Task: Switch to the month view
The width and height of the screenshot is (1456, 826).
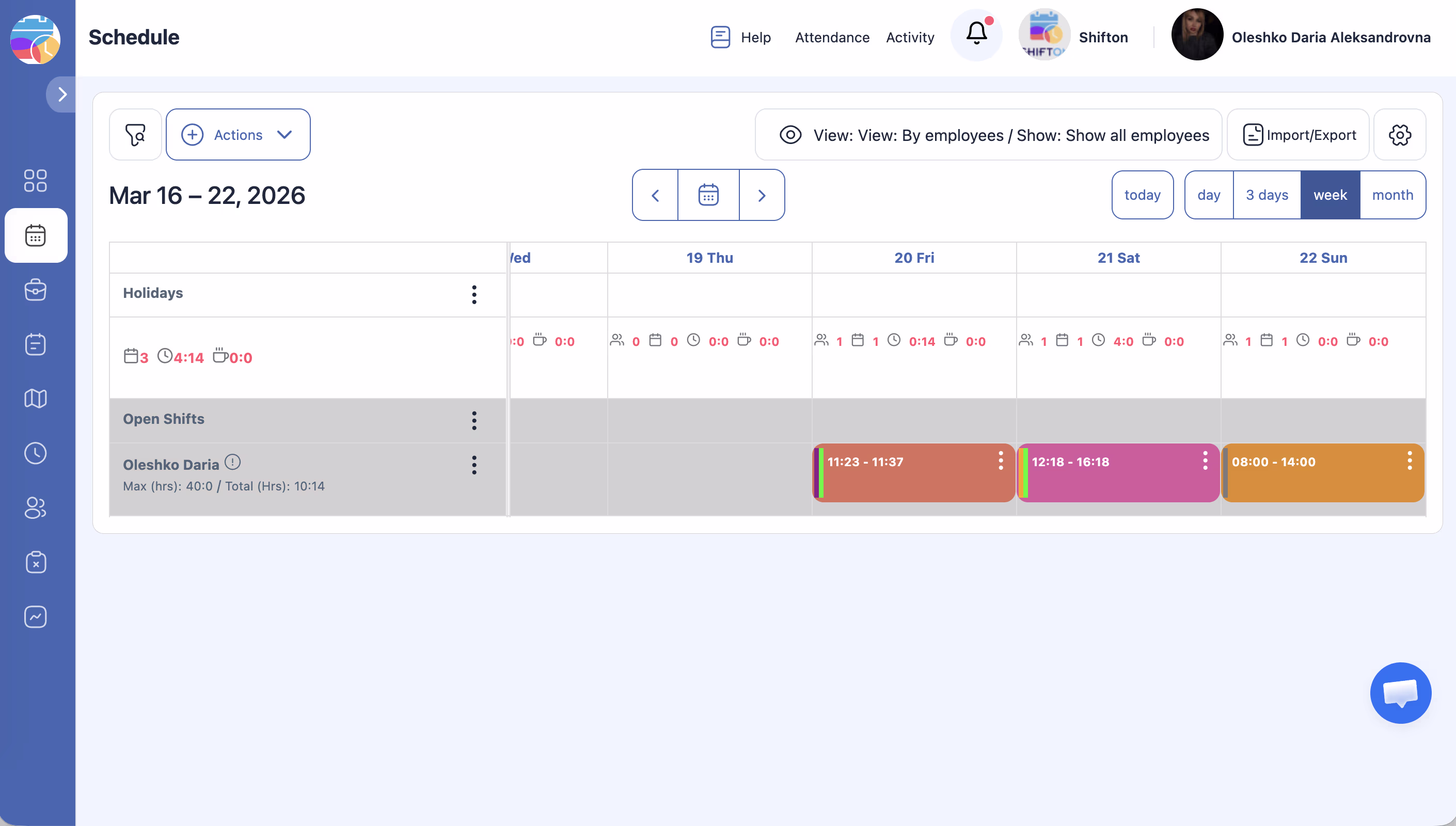Action: [1392, 195]
